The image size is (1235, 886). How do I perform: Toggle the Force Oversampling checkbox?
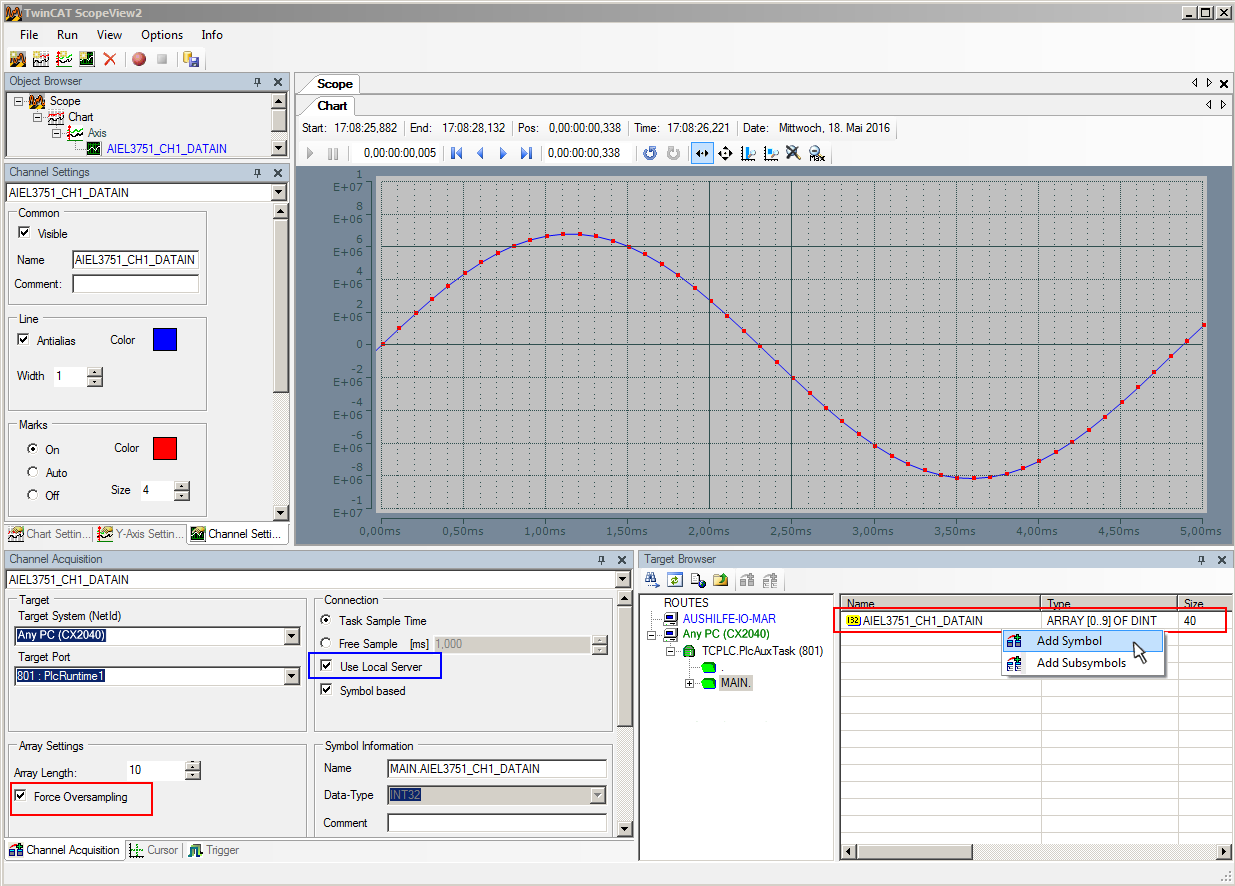pos(20,796)
